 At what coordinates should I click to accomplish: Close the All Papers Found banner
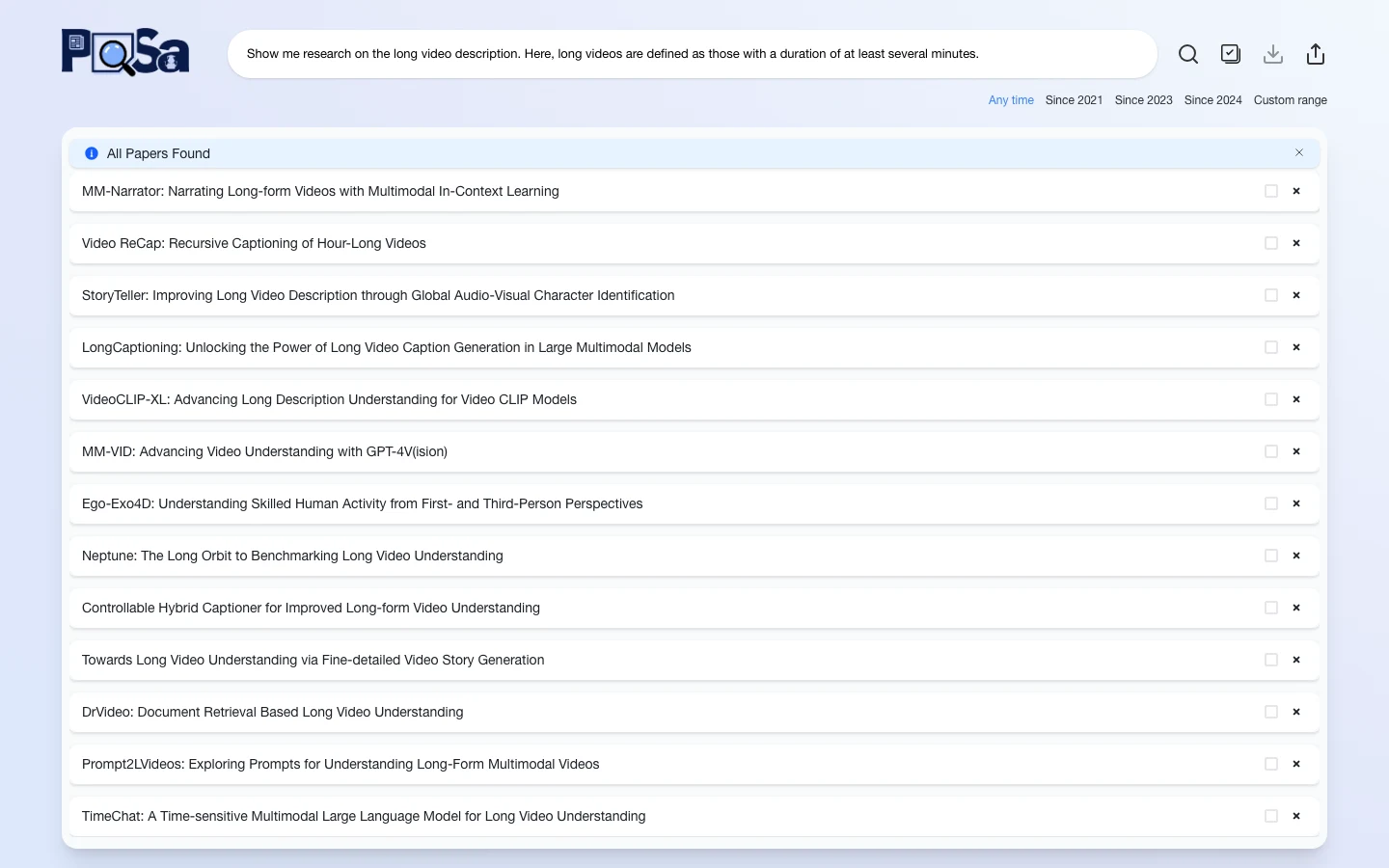(x=1299, y=152)
